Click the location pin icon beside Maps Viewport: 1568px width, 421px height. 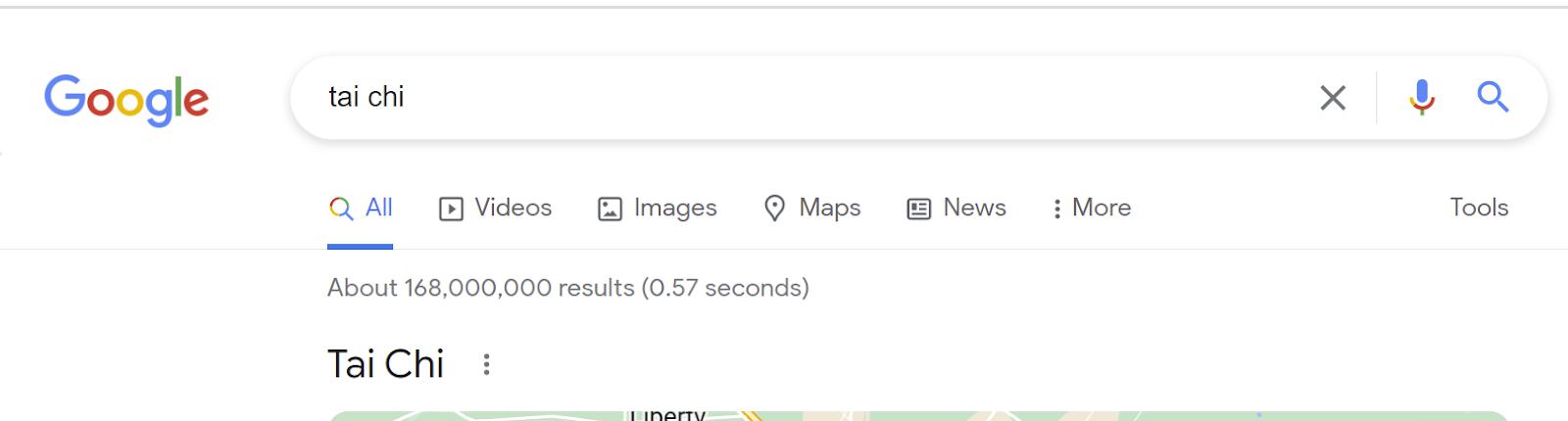[x=774, y=209]
